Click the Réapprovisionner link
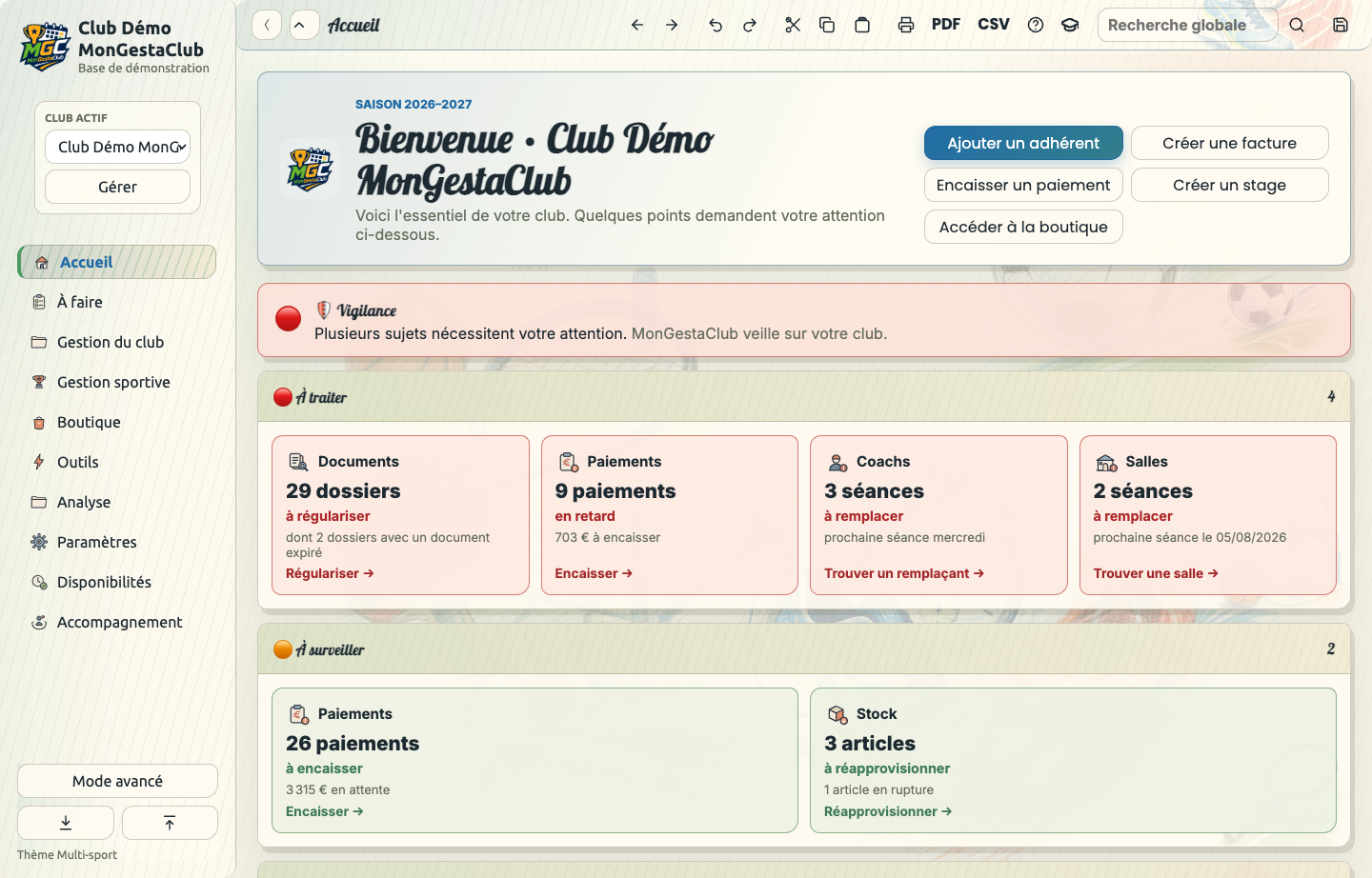Viewport: 1372px width, 878px height. click(x=888, y=811)
